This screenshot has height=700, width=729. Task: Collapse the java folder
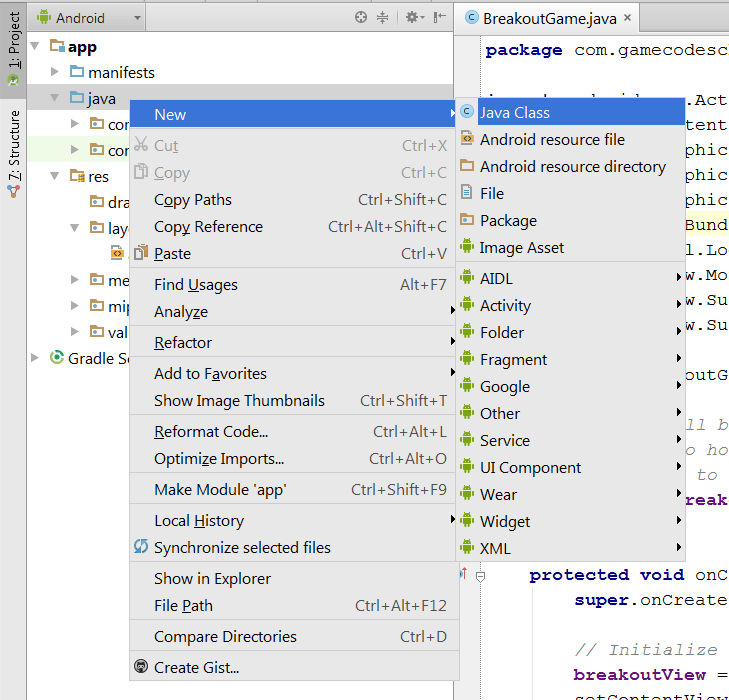pyautogui.click(x=54, y=98)
